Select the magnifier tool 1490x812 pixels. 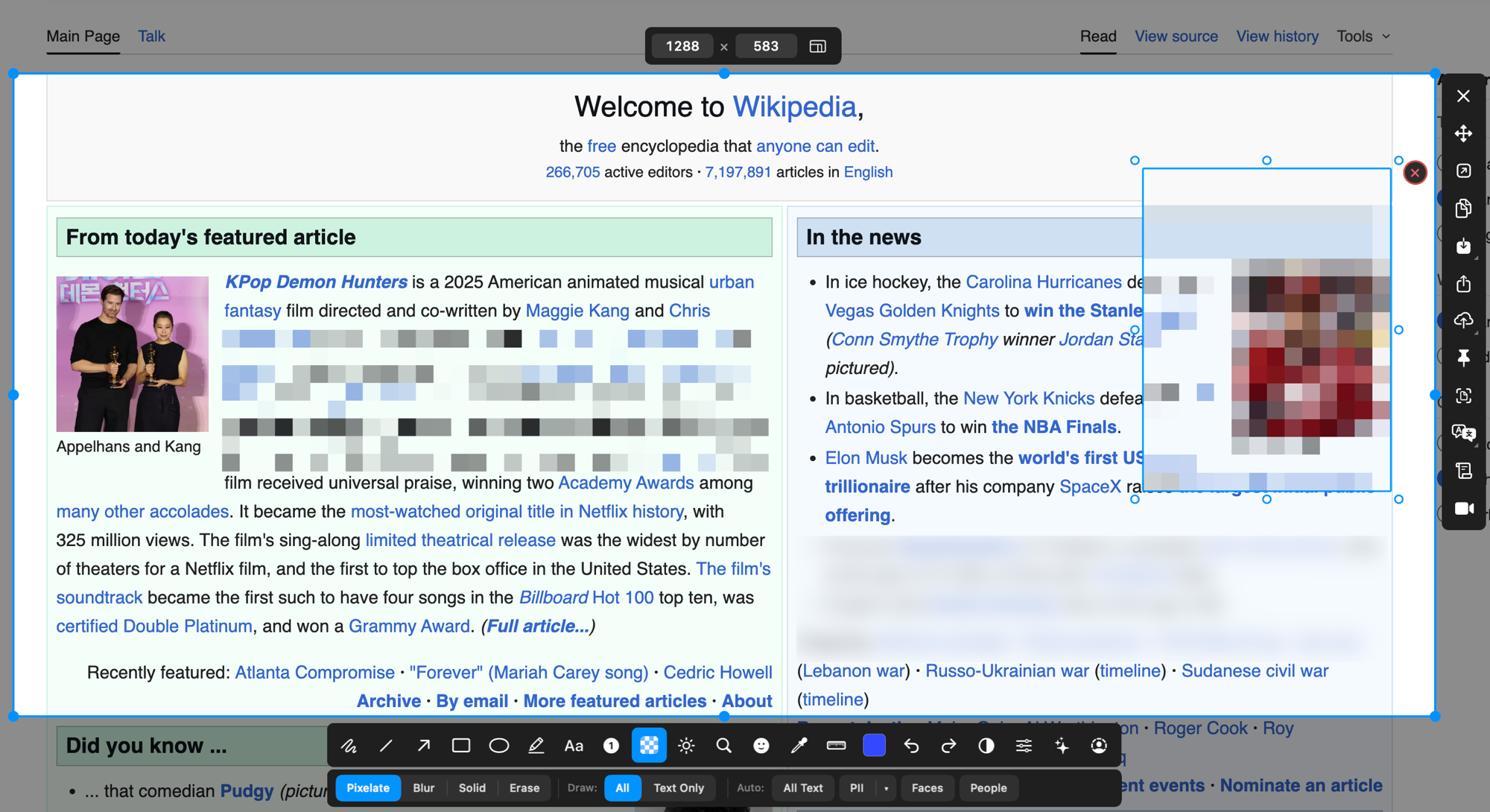pos(723,746)
